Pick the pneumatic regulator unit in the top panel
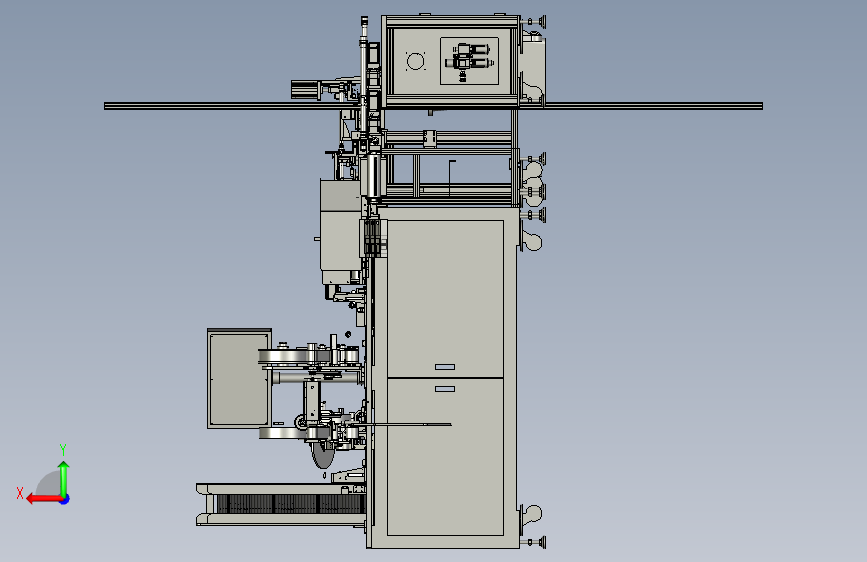 point(469,61)
